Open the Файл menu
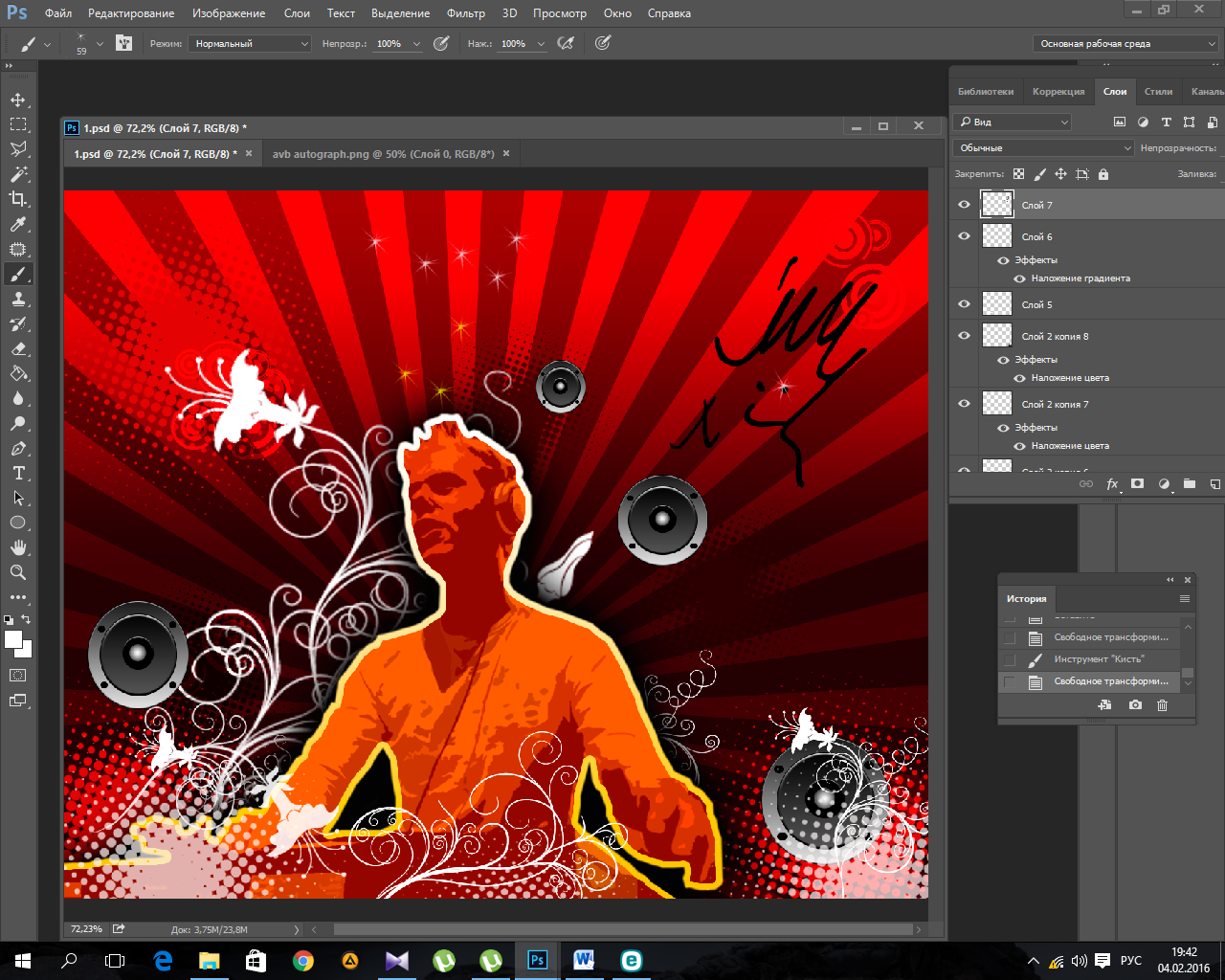 click(58, 13)
